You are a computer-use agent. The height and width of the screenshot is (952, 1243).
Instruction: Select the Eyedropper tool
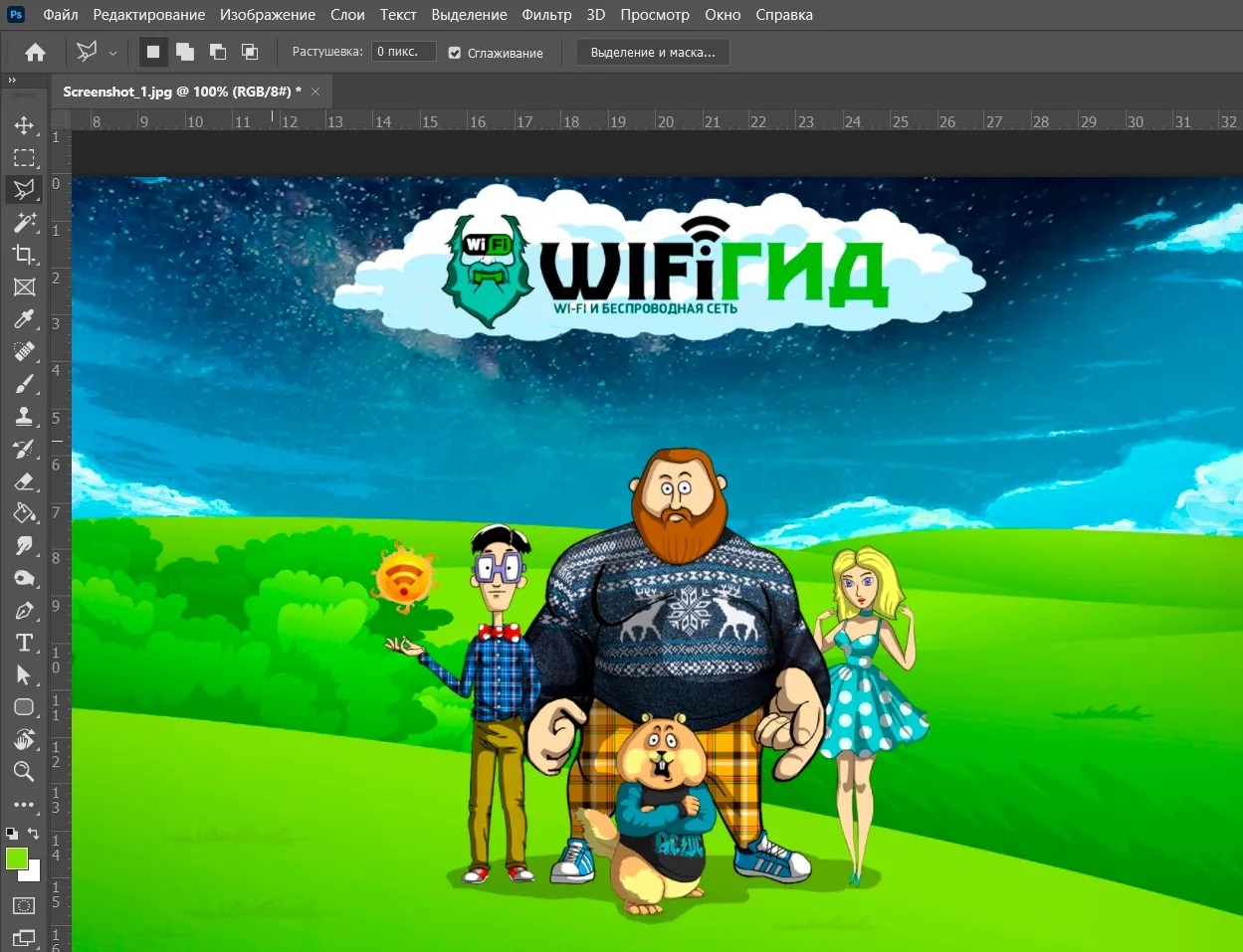24,319
